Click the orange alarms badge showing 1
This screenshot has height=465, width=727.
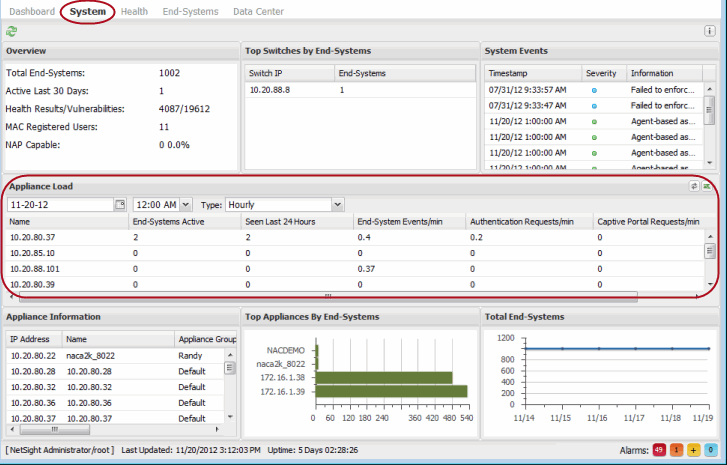(x=676, y=451)
